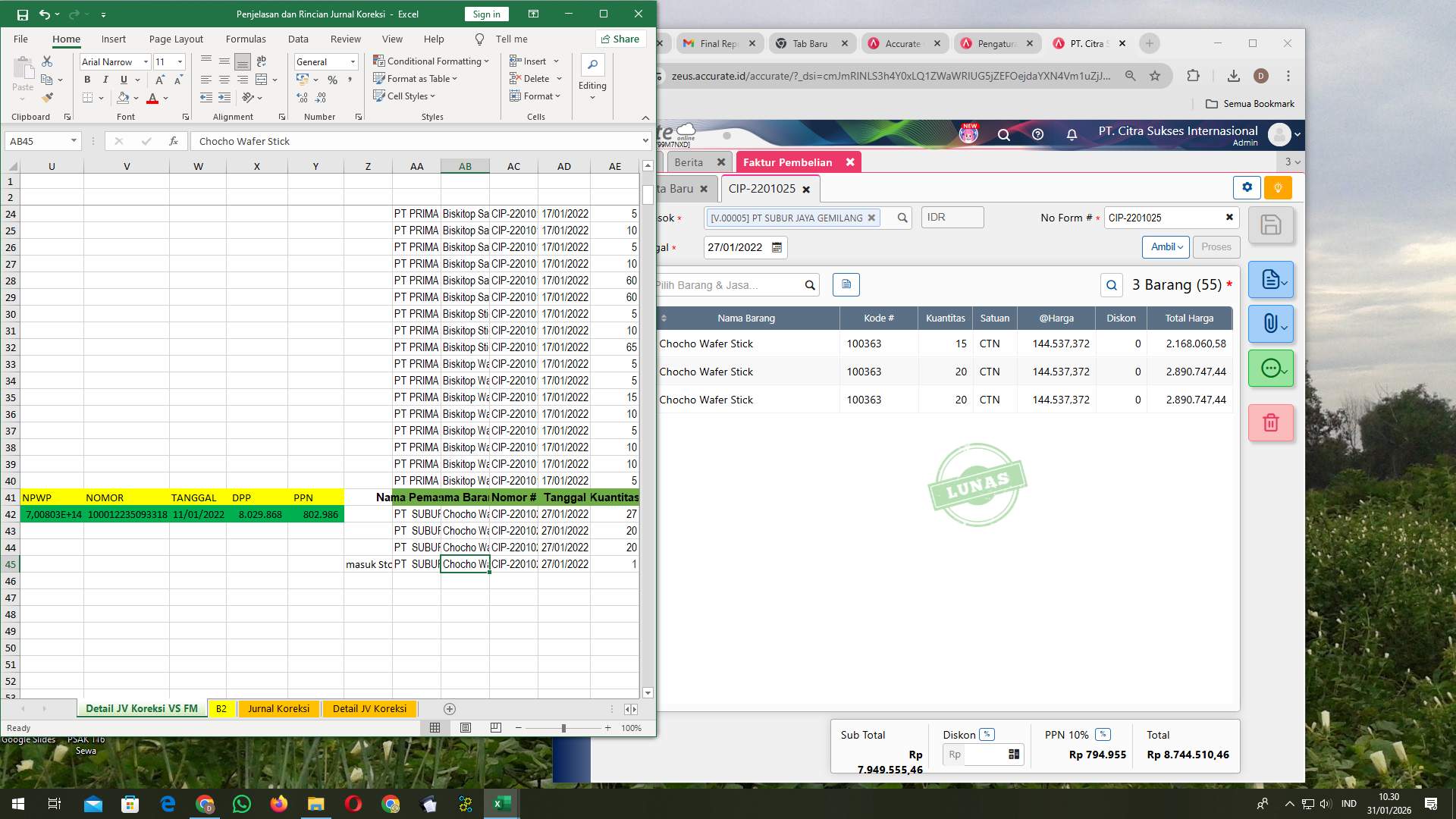Open the settings gear above the CIP-2201025 form
The width and height of the screenshot is (1456, 819).
pyautogui.click(x=1246, y=187)
